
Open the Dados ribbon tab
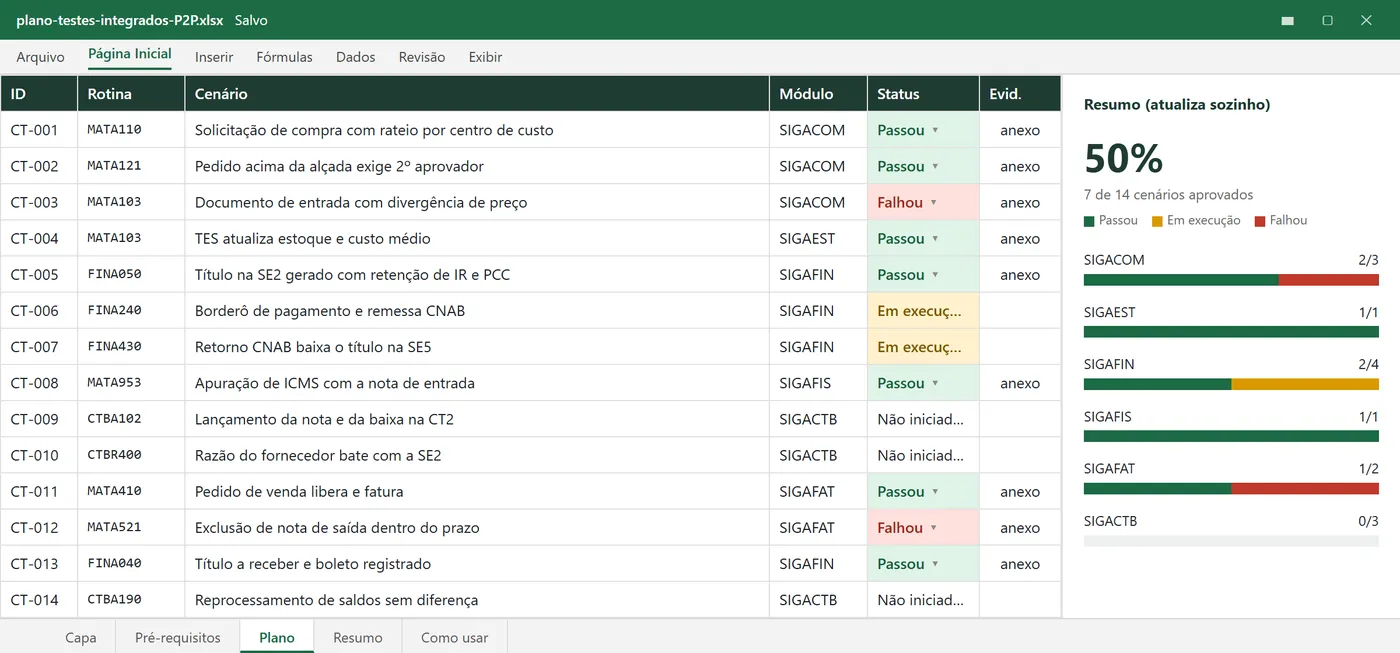coord(356,57)
